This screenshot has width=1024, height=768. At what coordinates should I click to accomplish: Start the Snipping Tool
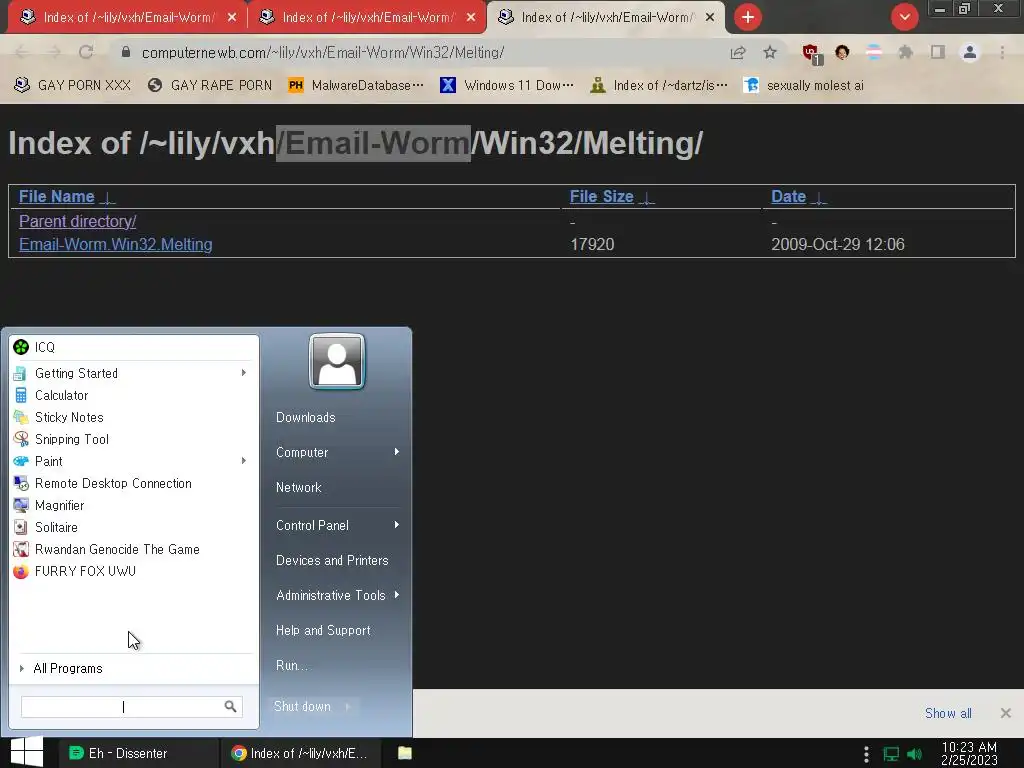pos(134,440)
